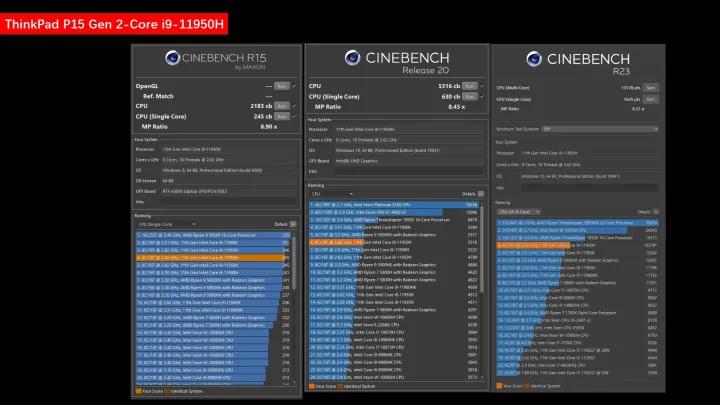
Task: Select orange highlighted ranking row in R23
Action: (x=578, y=245)
